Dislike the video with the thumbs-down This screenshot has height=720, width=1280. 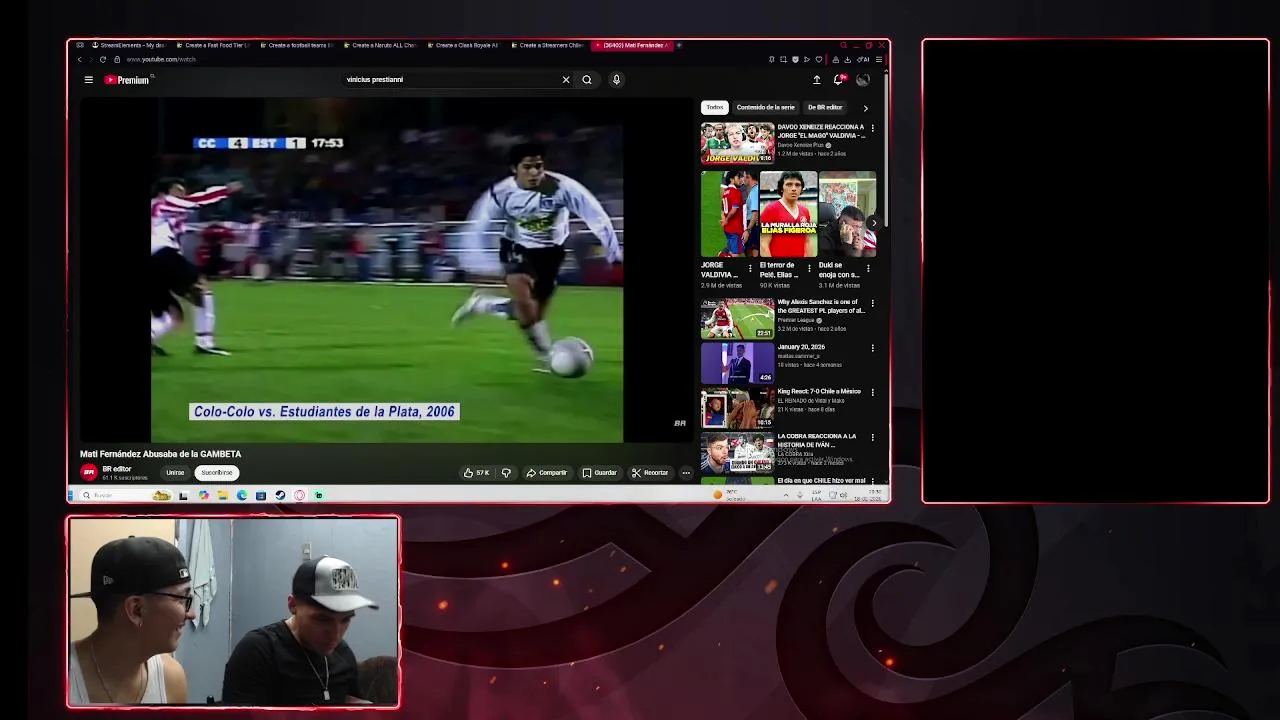(506, 472)
